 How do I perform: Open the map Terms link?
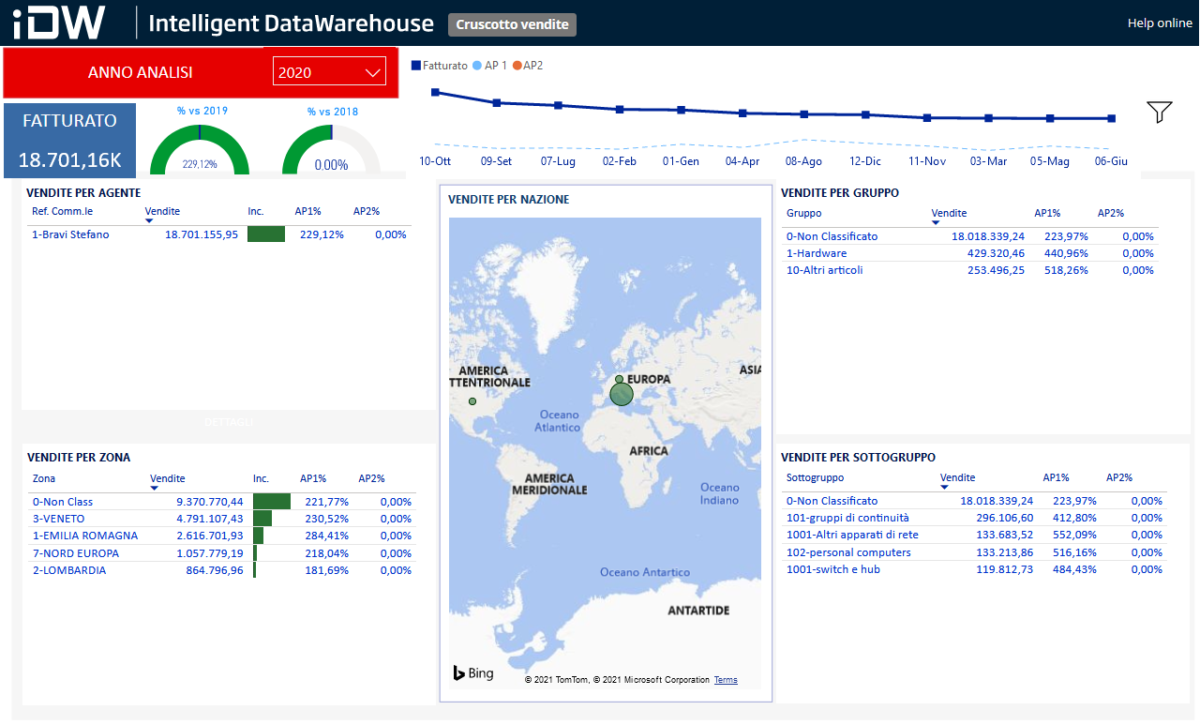tap(726, 680)
